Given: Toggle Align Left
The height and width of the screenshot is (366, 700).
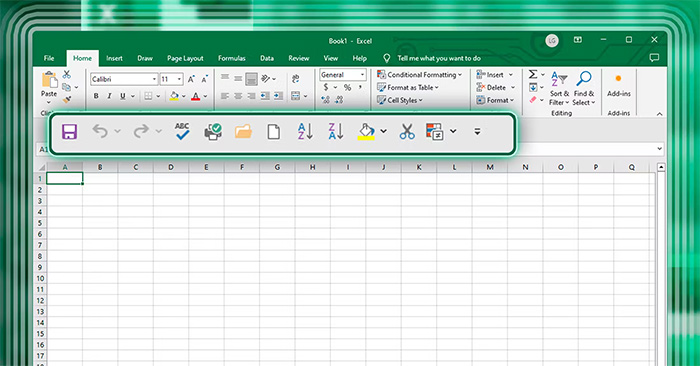Looking at the screenshot, I should coord(225,96).
